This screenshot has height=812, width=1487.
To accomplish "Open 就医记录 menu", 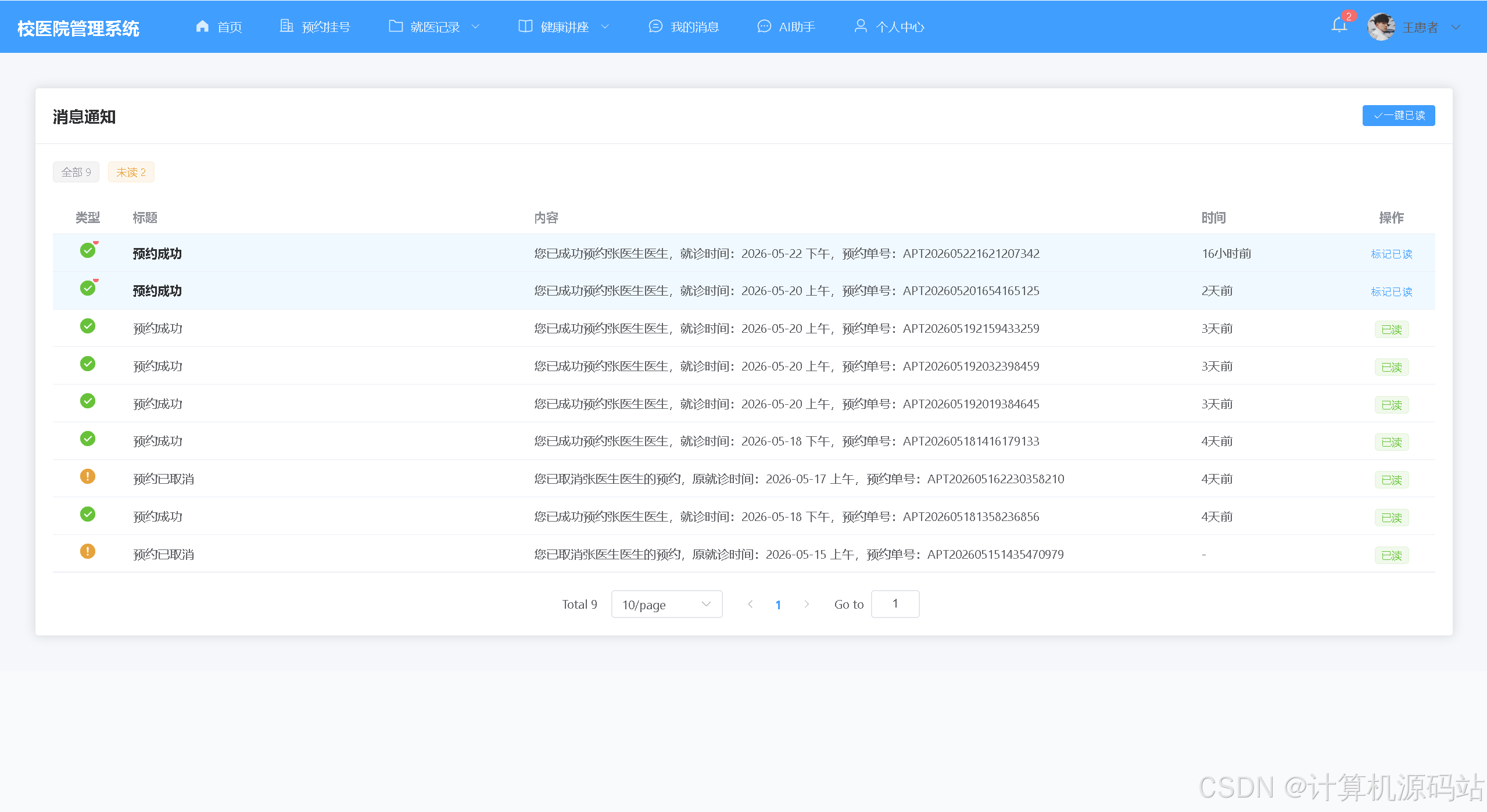I will point(434,27).
